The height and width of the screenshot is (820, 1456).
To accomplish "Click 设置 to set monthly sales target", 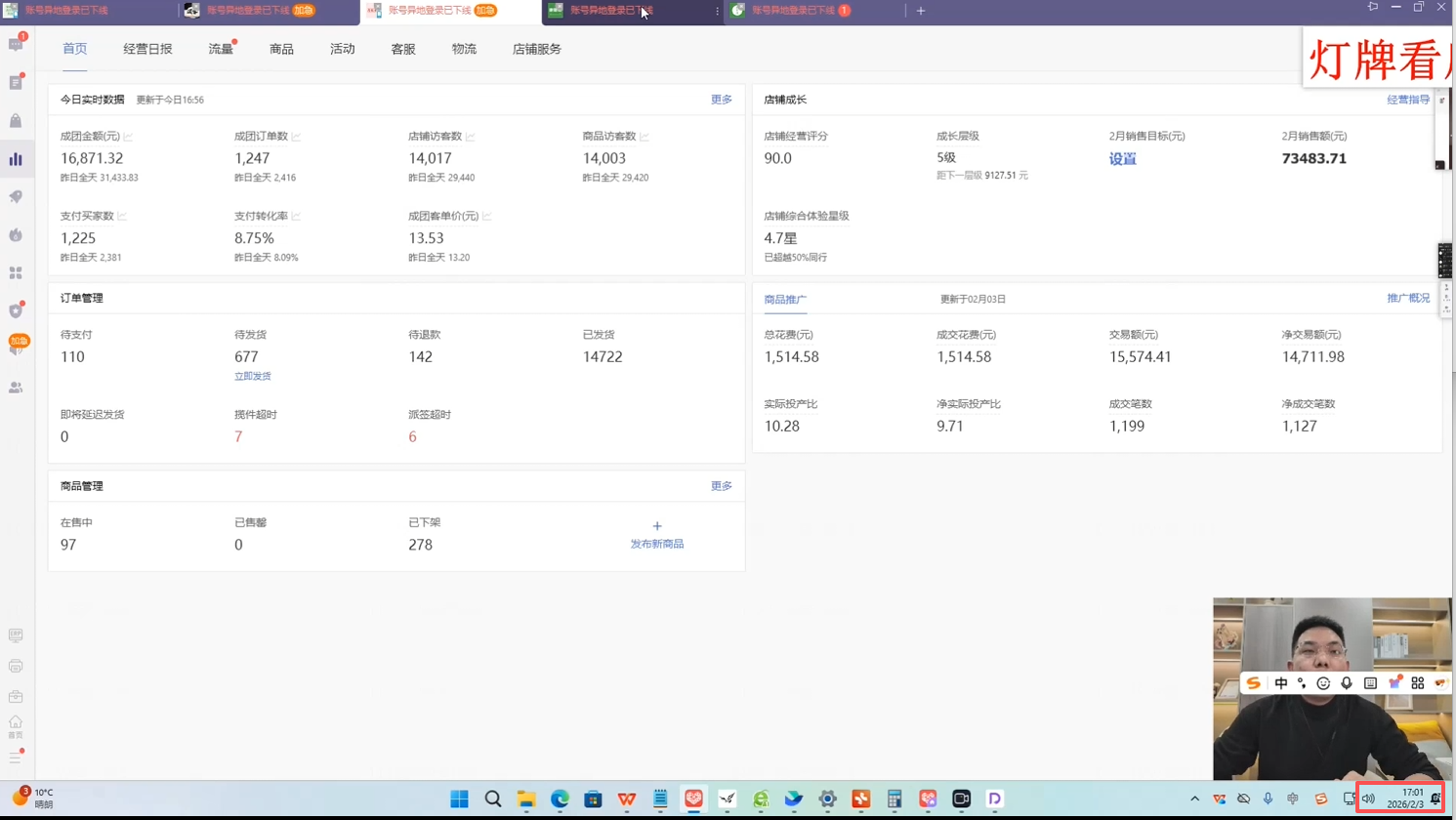I will 1122,159.
